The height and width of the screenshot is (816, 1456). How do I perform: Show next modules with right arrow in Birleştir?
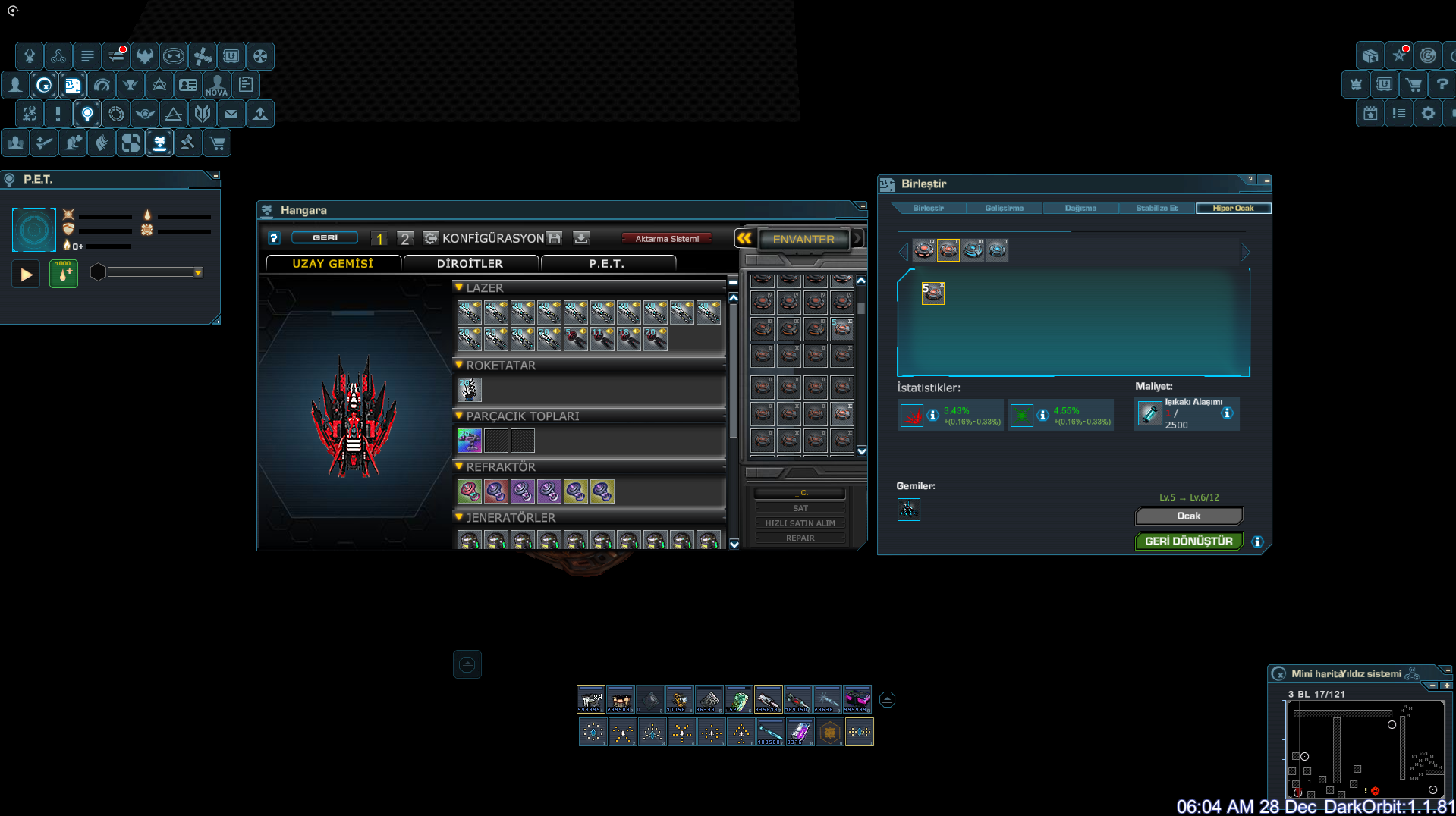[1244, 252]
